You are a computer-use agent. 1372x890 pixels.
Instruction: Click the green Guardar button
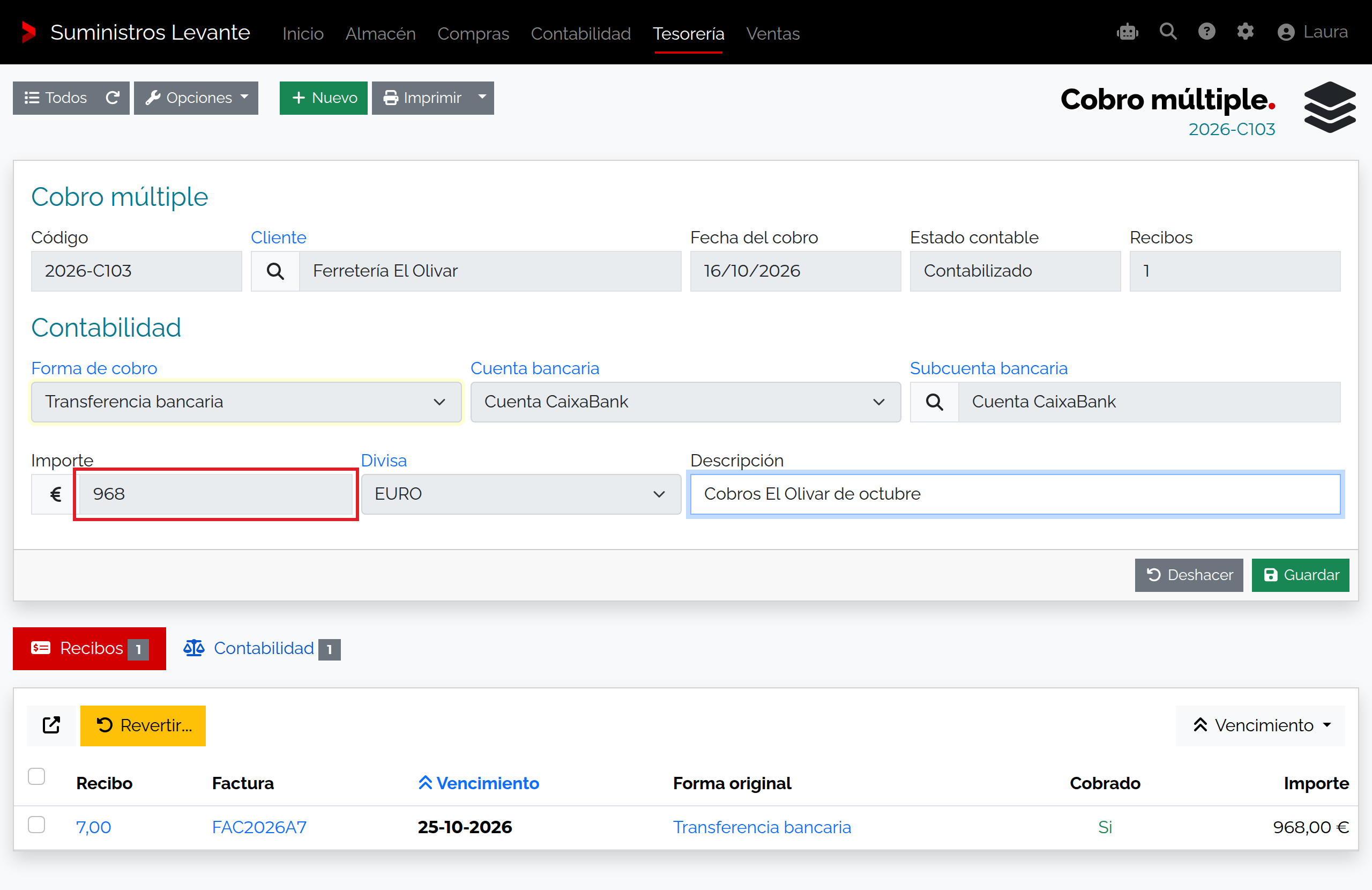[x=1301, y=575]
